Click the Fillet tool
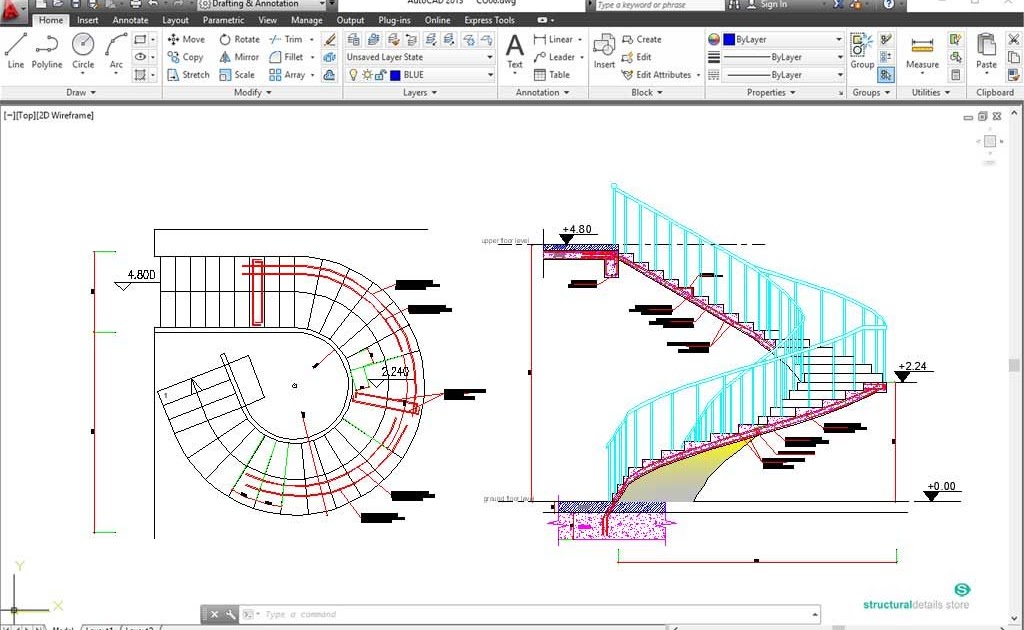This screenshot has height=630, width=1024. pyautogui.click(x=286, y=57)
